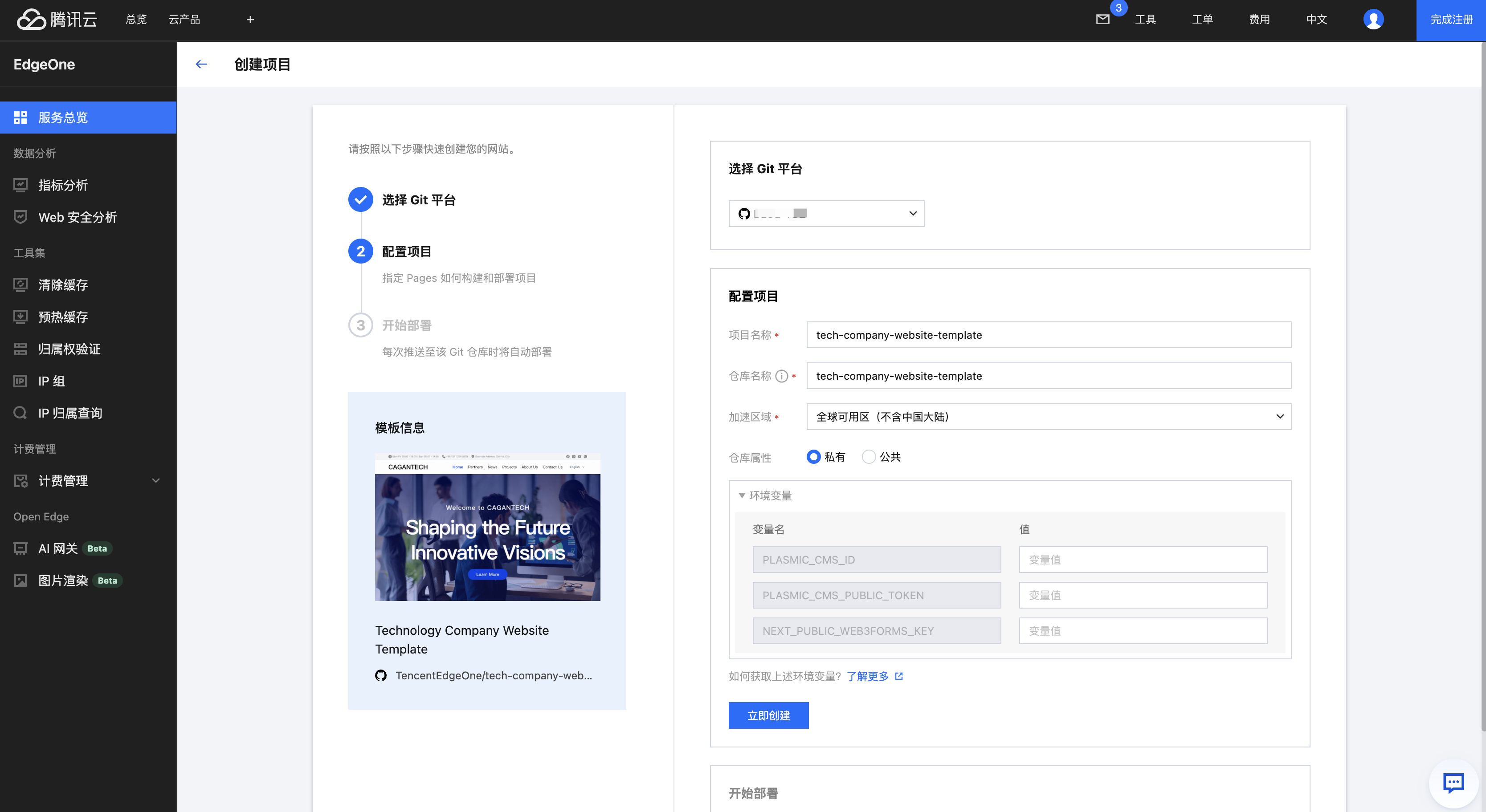1486x812 pixels.
Task: Click the 立即创建 button
Action: click(768, 715)
